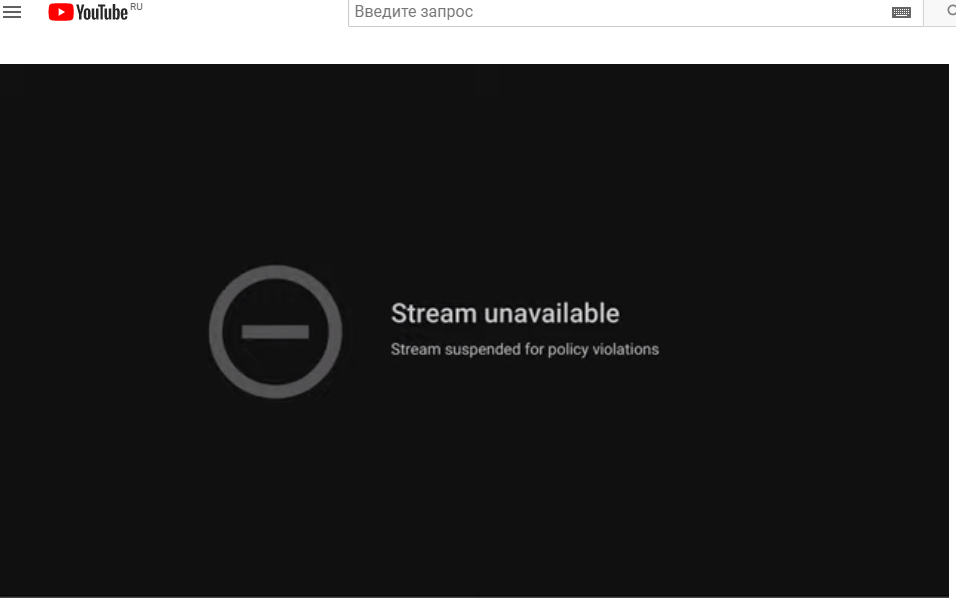Click the red YouTube play logo
Image resolution: width=956 pixels, height=603 pixels.
pyautogui.click(x=61, y=12)
